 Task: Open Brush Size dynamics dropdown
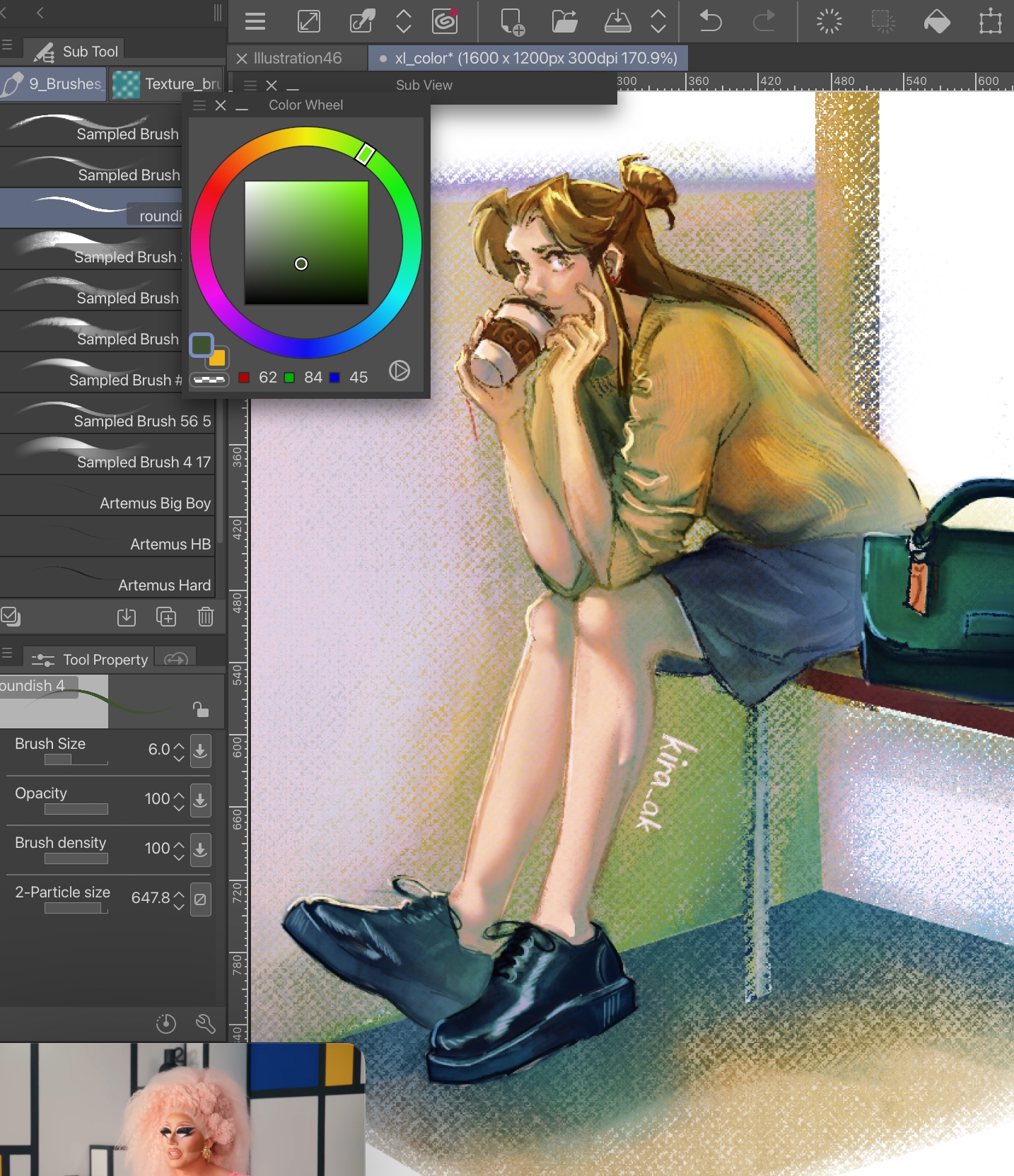tap(201, 750)
